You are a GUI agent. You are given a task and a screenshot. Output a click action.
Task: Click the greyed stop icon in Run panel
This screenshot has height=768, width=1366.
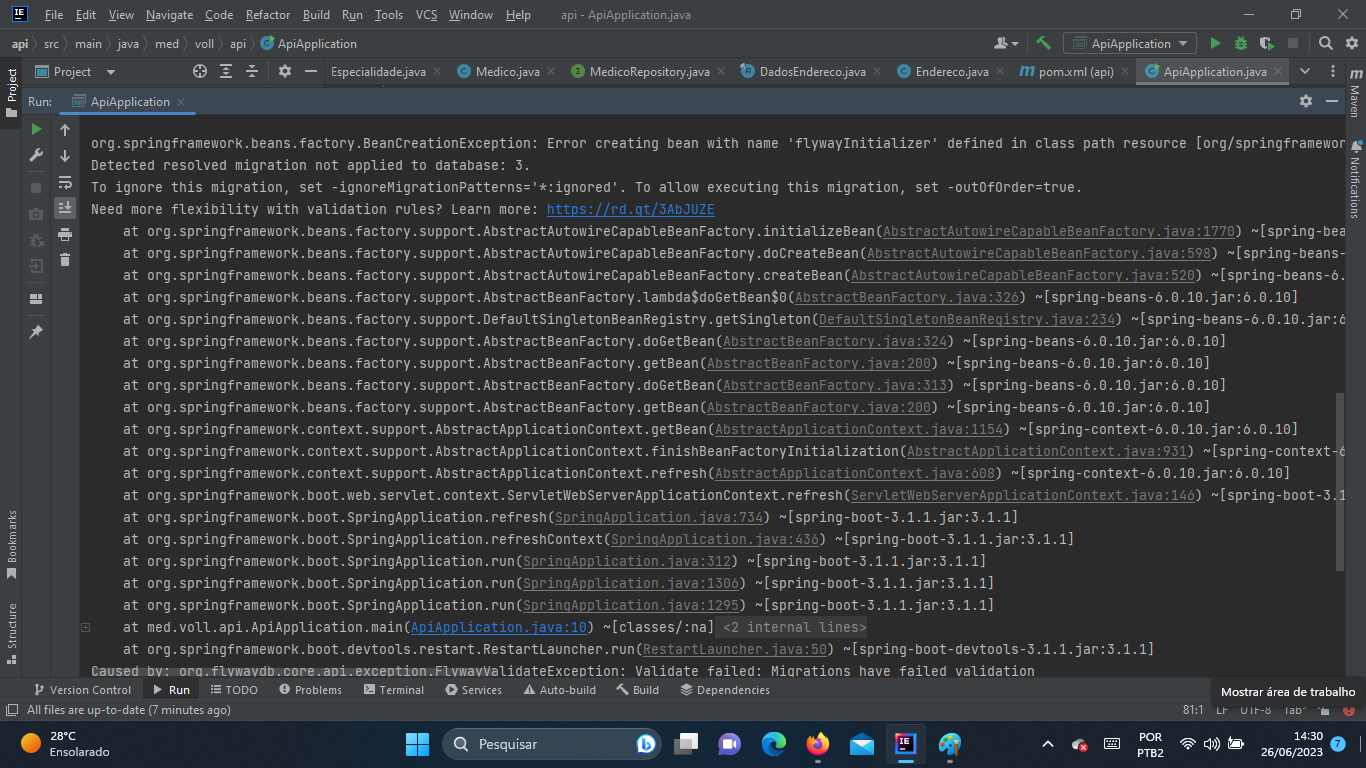(36, 187)
